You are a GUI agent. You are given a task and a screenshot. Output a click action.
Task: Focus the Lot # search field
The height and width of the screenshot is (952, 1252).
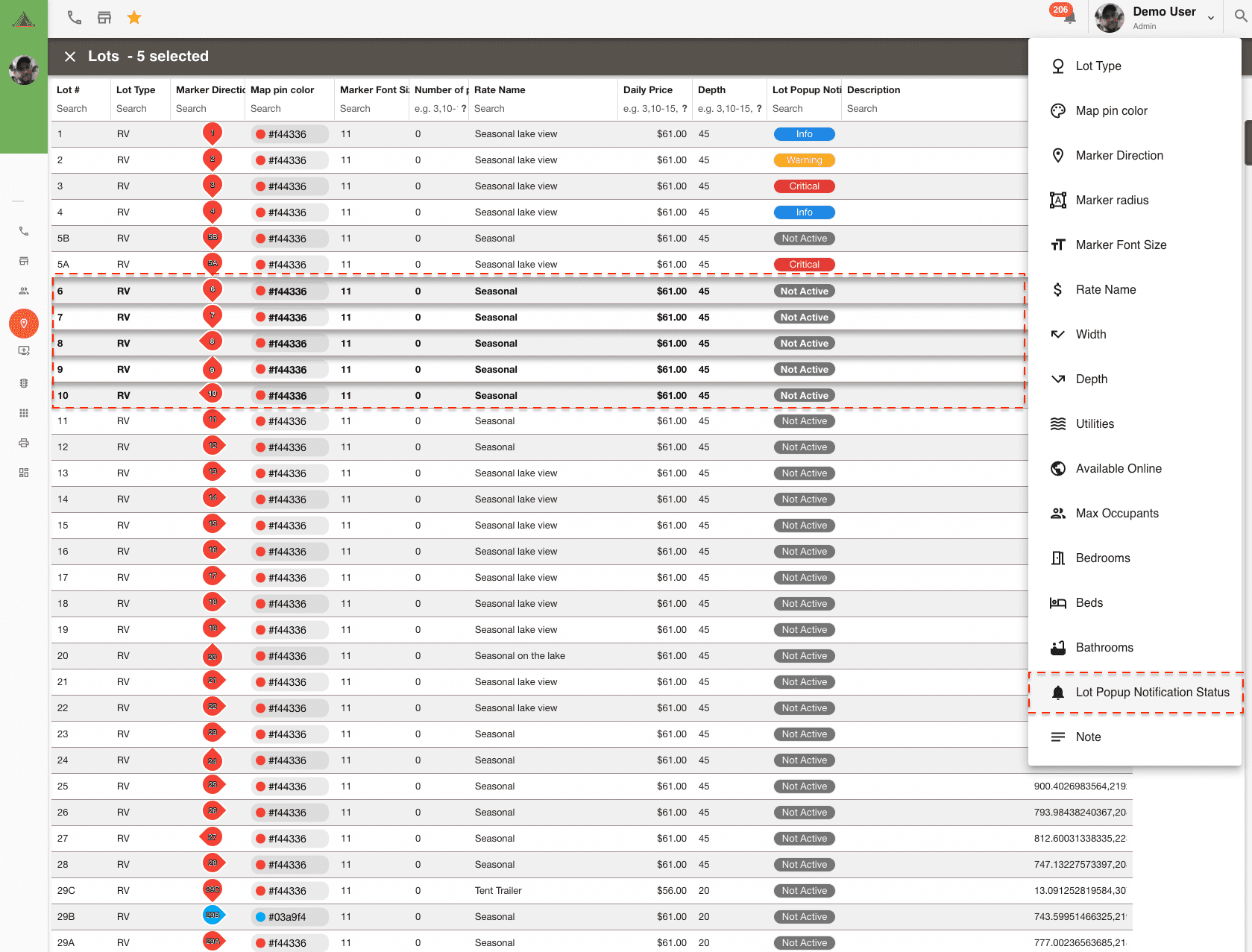pyautogui.click(x=80, y=109)
